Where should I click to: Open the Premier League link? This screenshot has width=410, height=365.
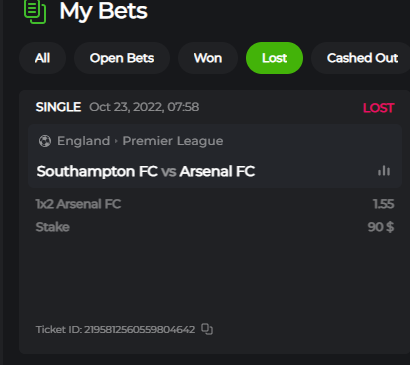[x=173, y=141]
